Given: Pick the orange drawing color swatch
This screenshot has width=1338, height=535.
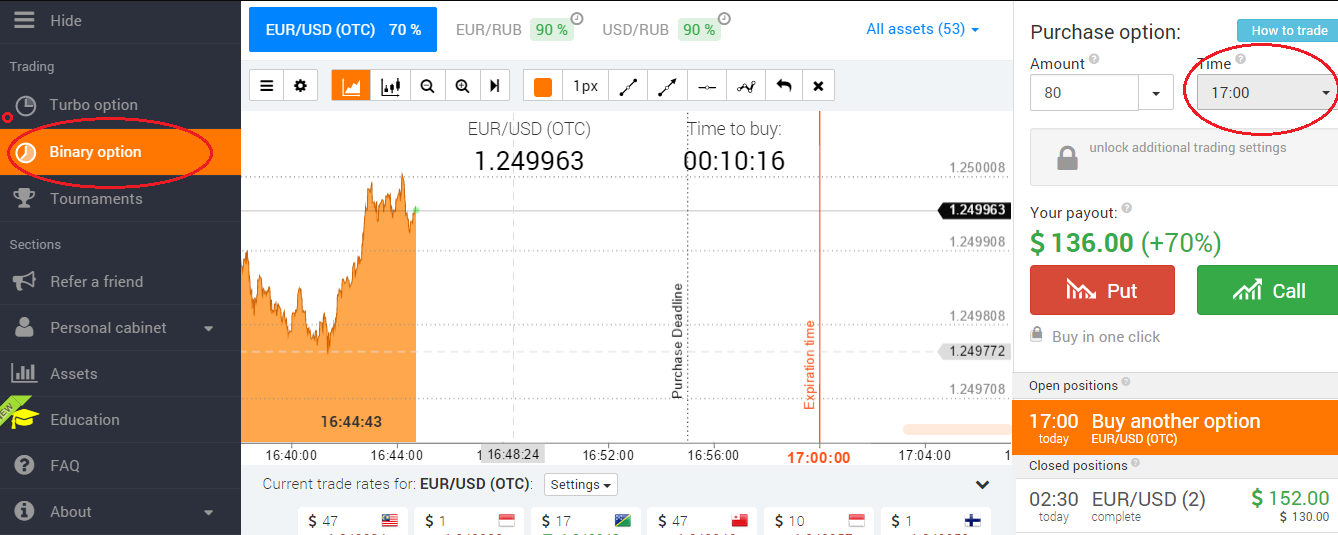Looking at the screenshot, I should [543, 86].
